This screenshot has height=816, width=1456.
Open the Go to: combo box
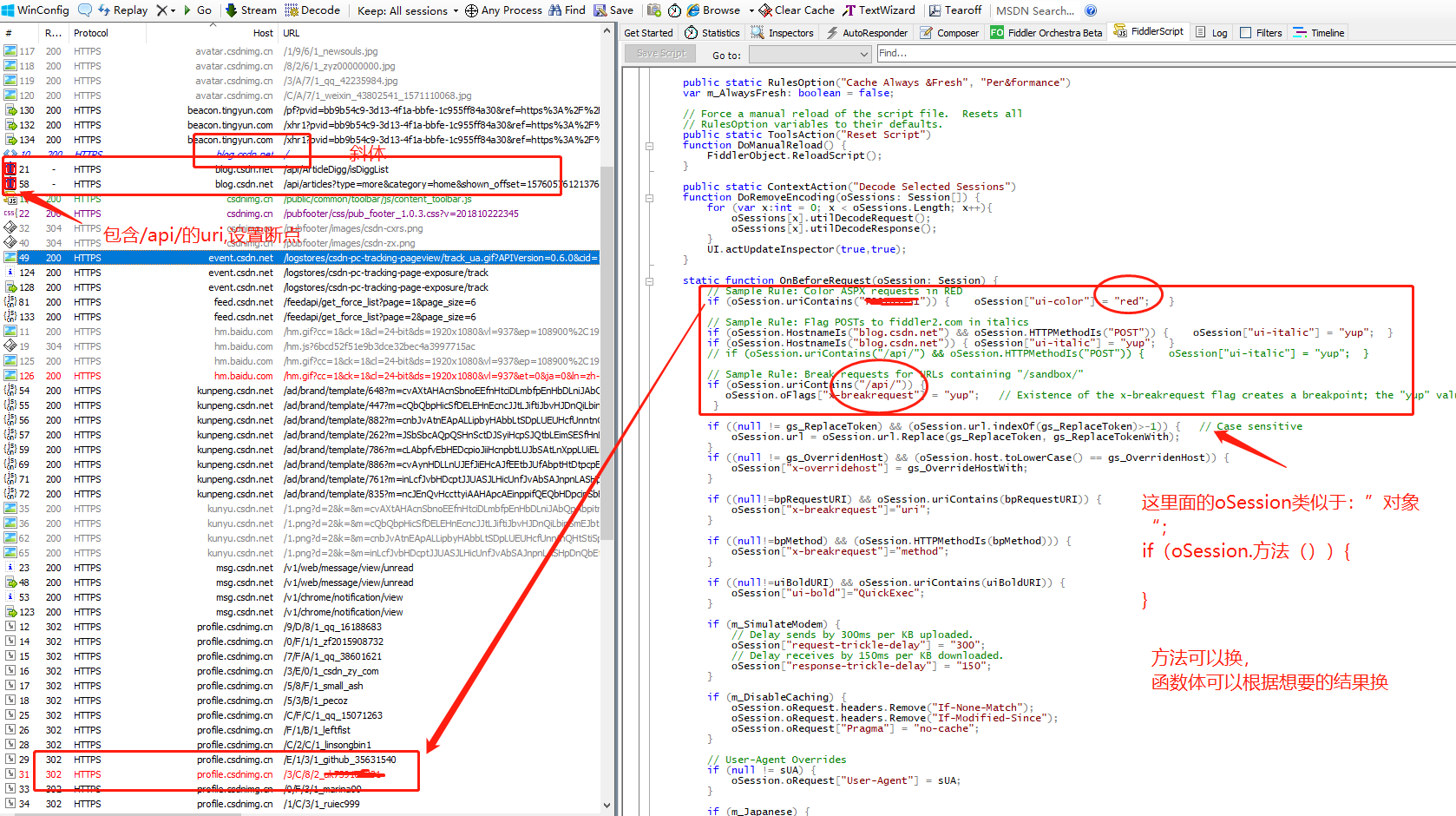click(810, 54)
